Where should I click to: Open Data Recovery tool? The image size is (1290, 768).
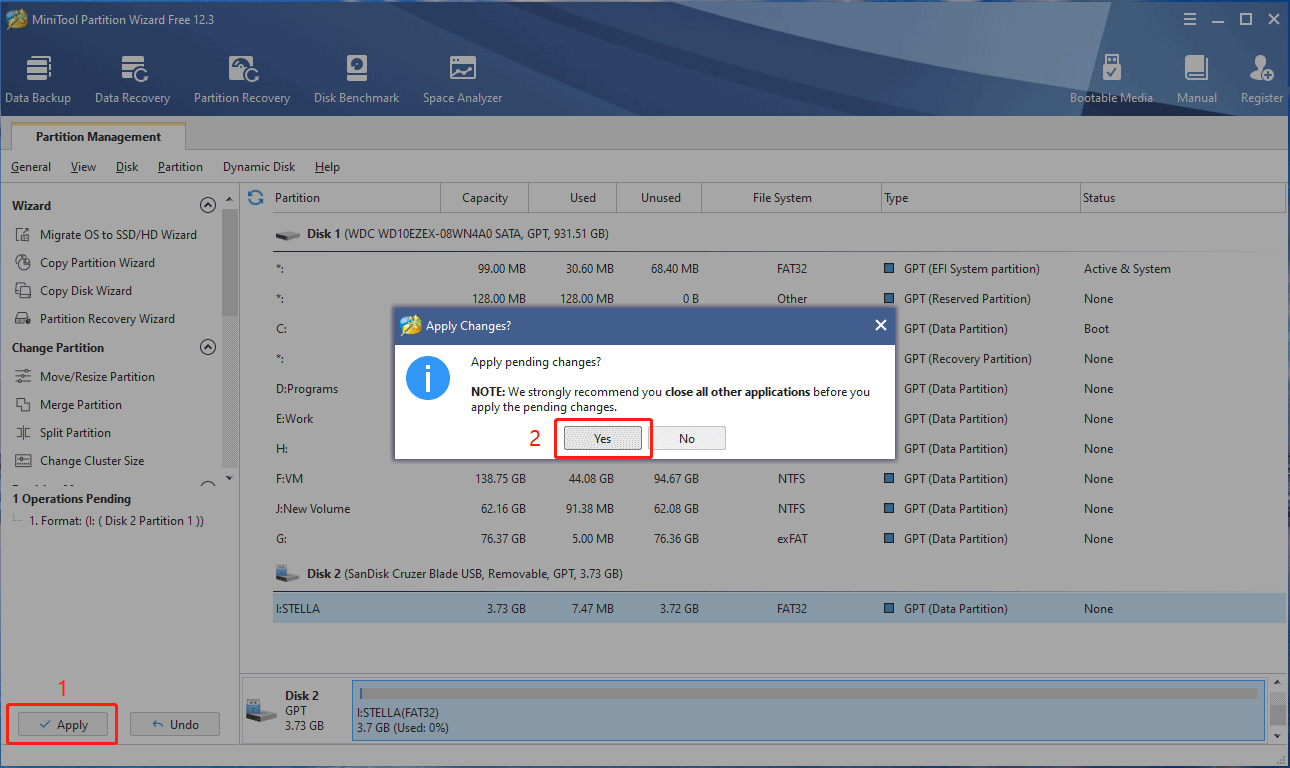(x=132, y=80)
